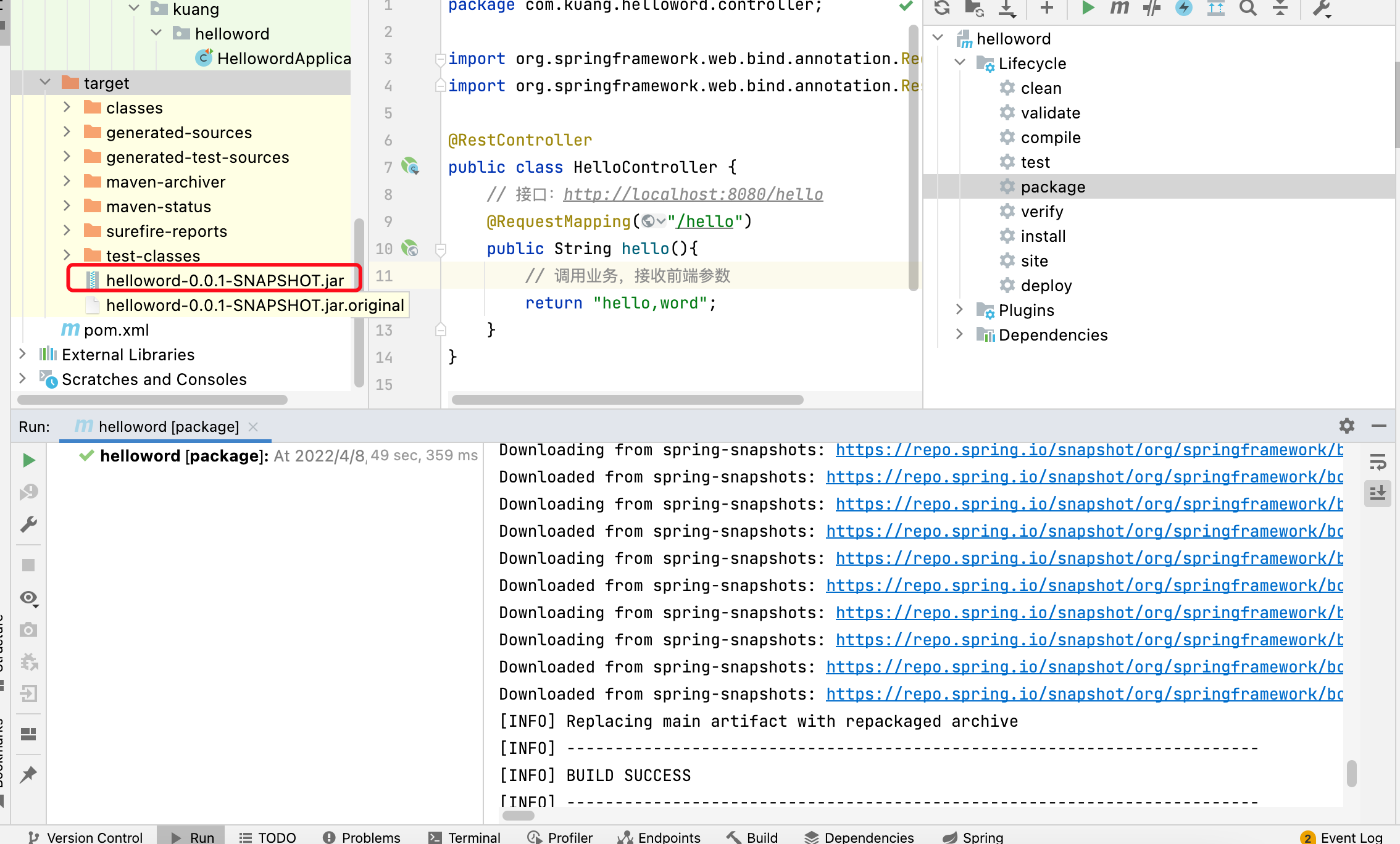Open Maven settings wrench icon
The image size is (1400, 844).
pos(1322,9)
